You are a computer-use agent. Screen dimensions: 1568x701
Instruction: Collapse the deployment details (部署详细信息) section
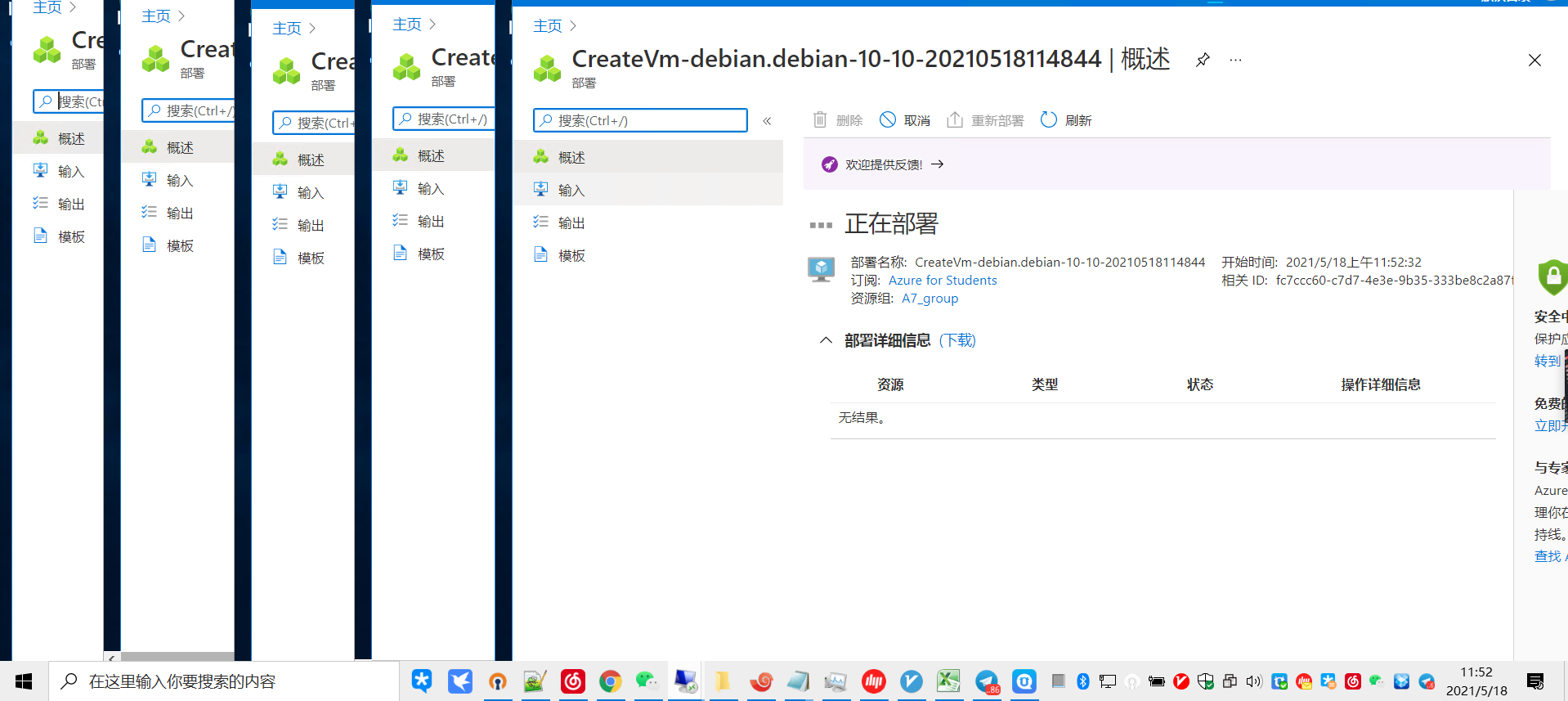[x=826, y=340]
